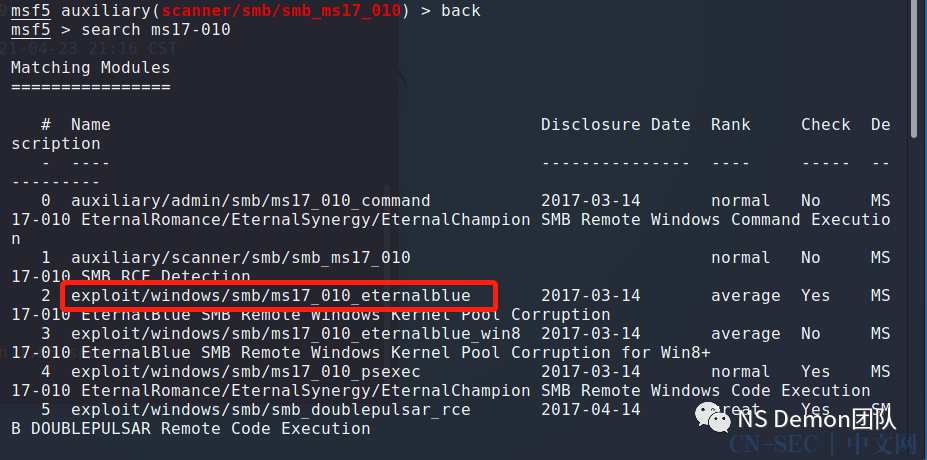The image size is (927, 460).
Task: Click the red scanner/smb/smb_ms17_010 prompt text
Action: [x=281, y=11]
